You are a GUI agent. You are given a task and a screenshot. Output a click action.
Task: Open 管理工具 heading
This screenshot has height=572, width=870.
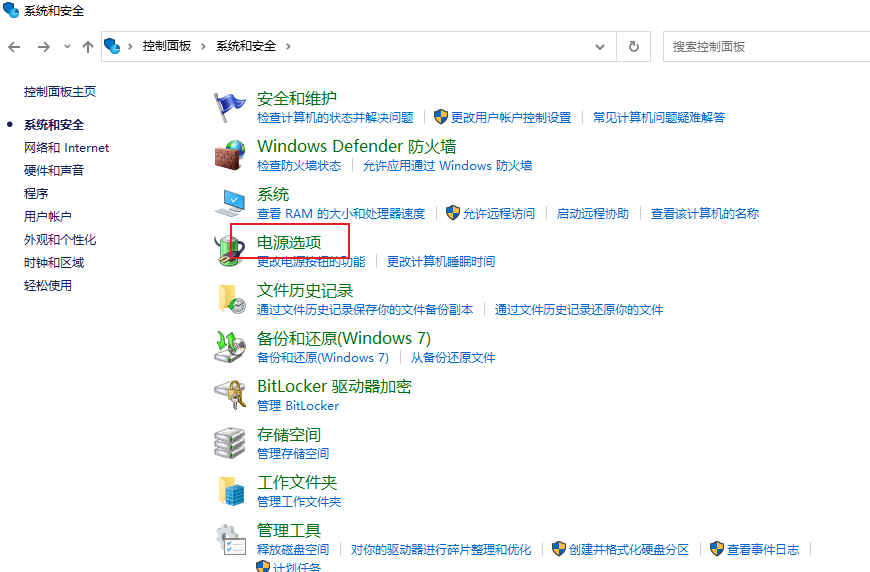point(289,530)
